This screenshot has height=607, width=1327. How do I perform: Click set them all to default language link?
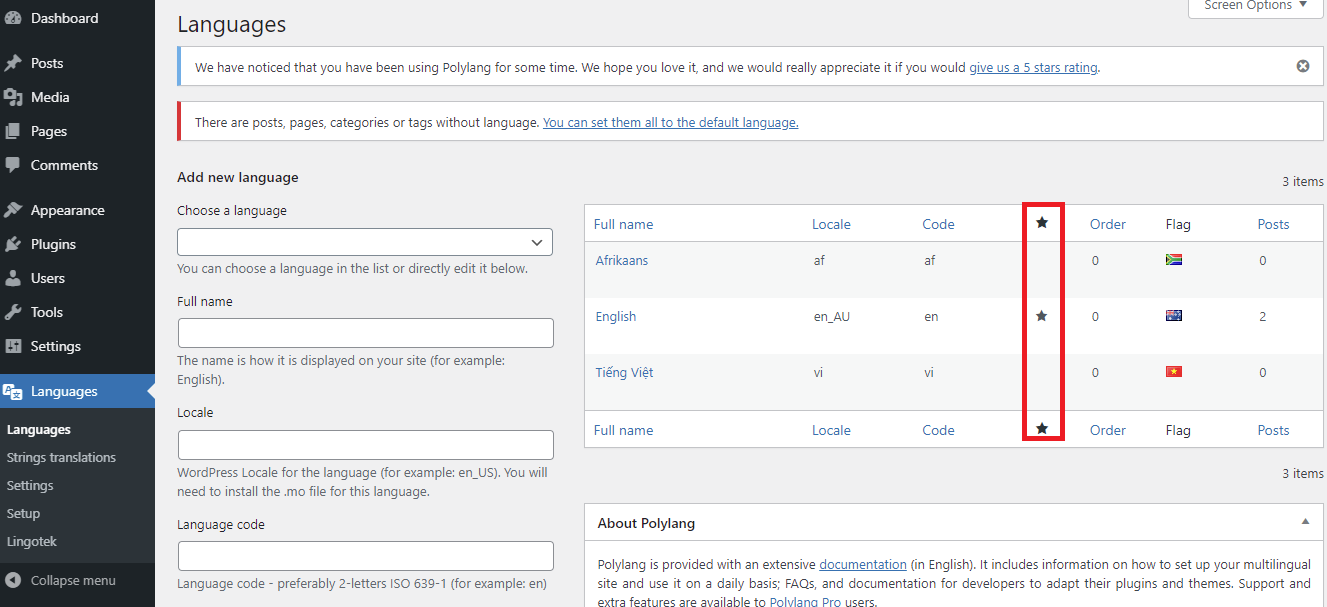click(670, 122)
